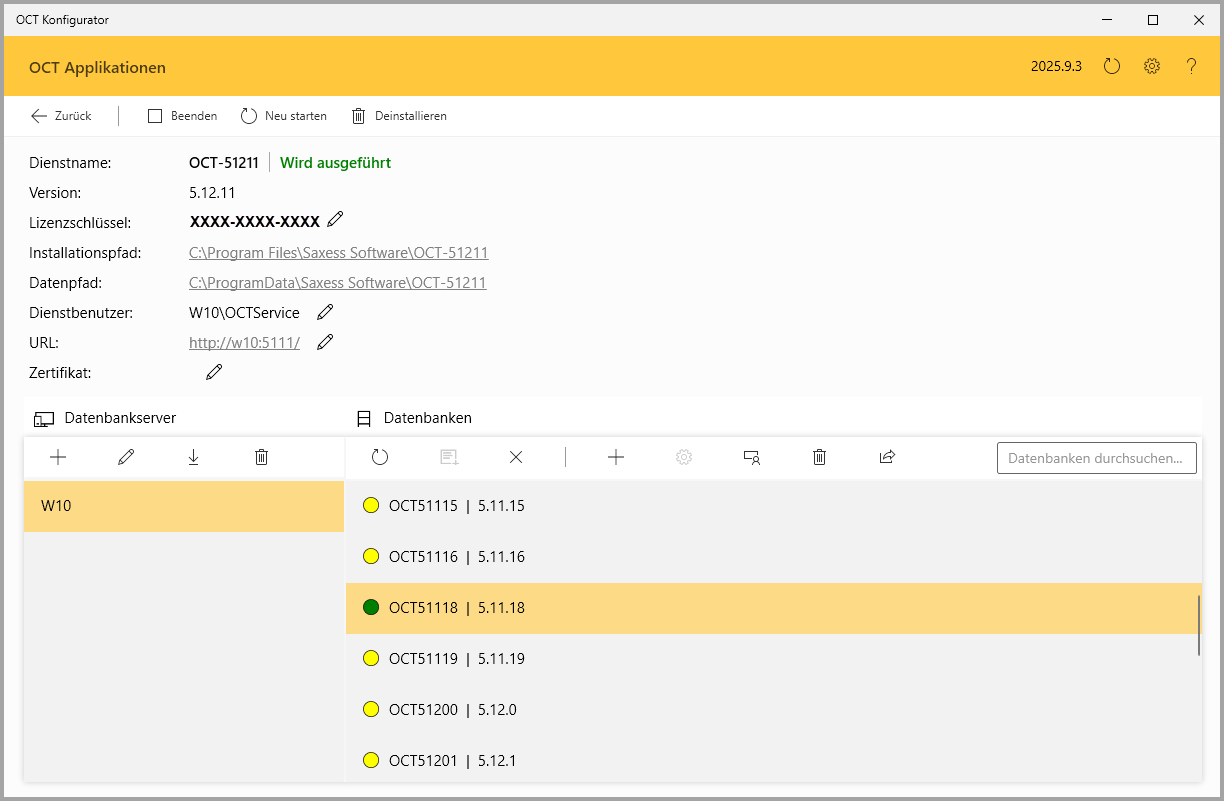The height and width of the screenshot is (801, 1224).
Task: Add a new database with plus icon
Action: [x=616, y=457]
